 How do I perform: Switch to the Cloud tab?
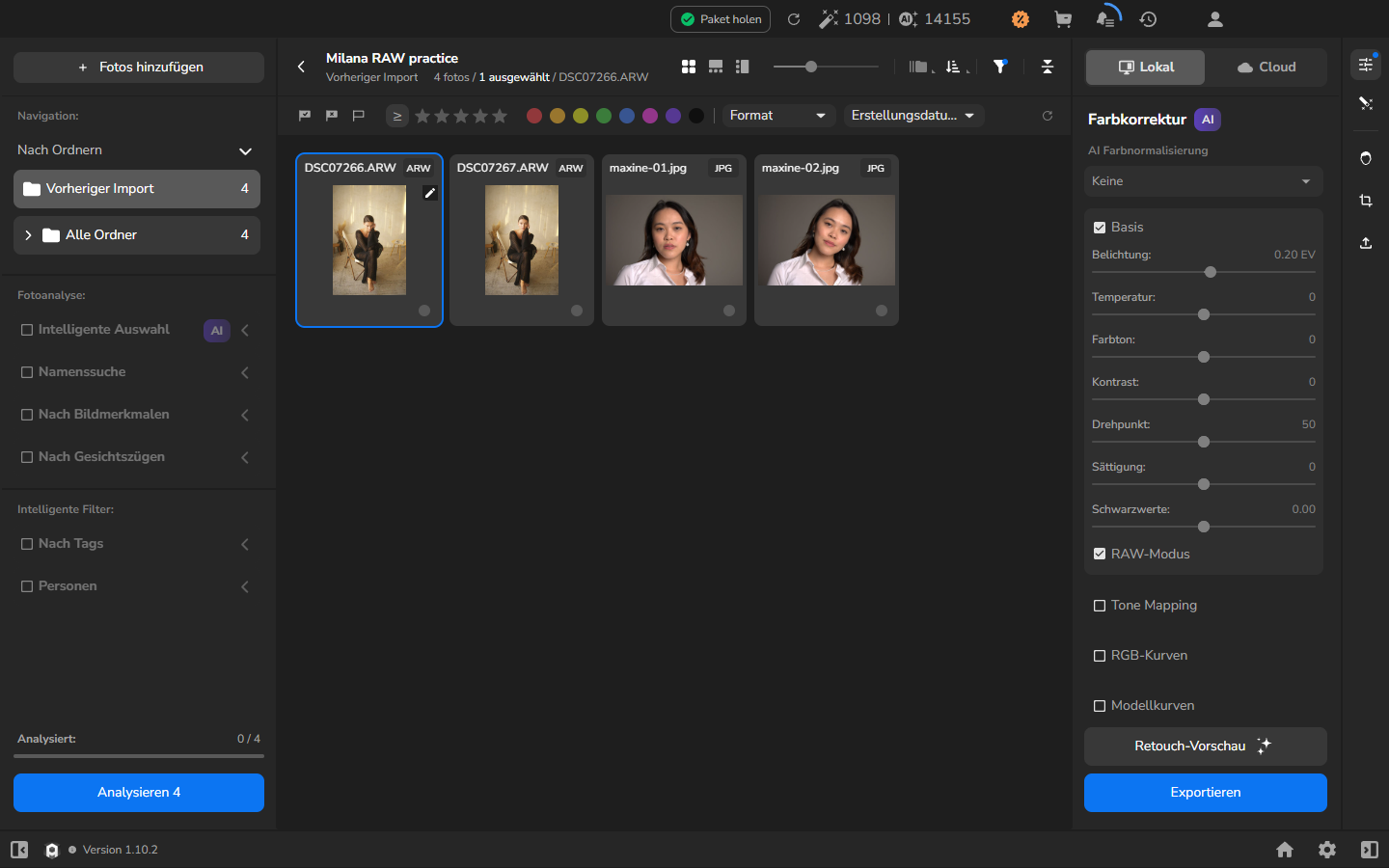[x=1266, y=68]
